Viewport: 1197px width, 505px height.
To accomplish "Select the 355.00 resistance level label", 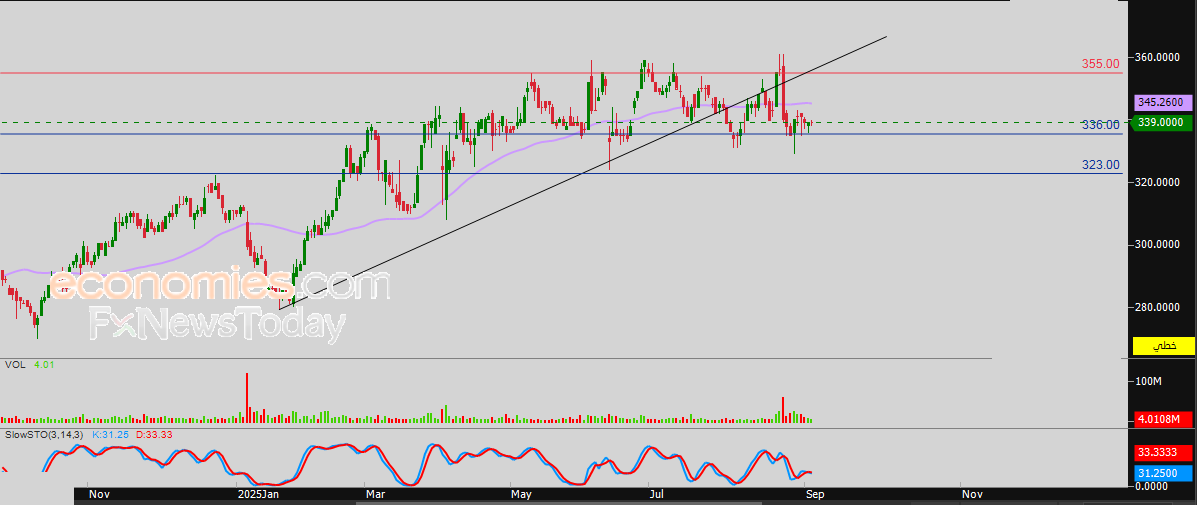I will coord(1100,64).
